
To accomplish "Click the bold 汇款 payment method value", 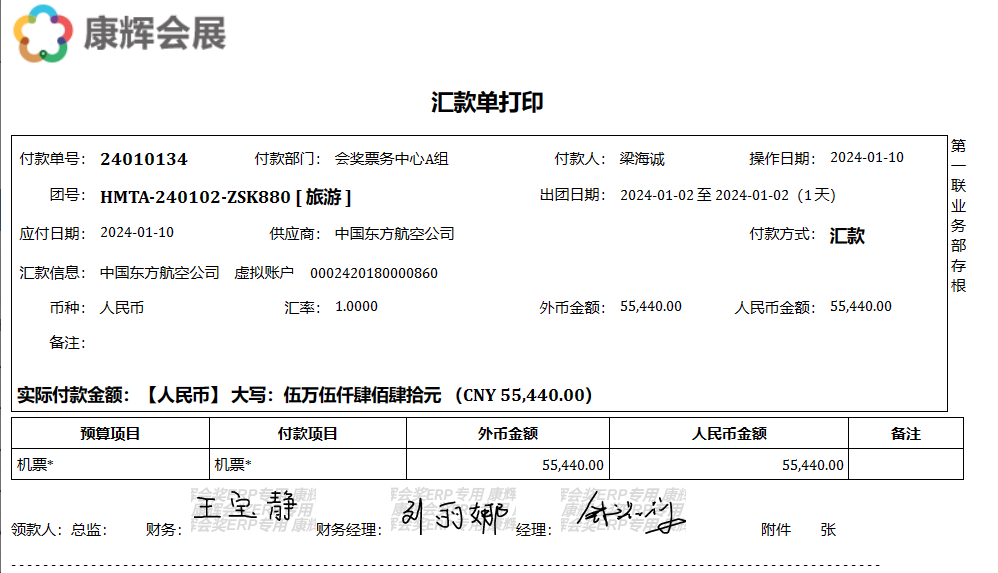I will (x=847, y=236).
